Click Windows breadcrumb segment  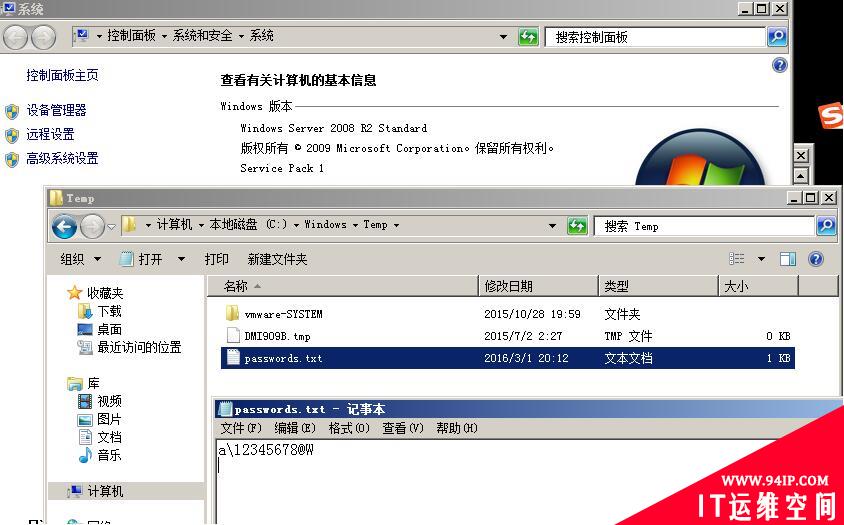[325, 225]
